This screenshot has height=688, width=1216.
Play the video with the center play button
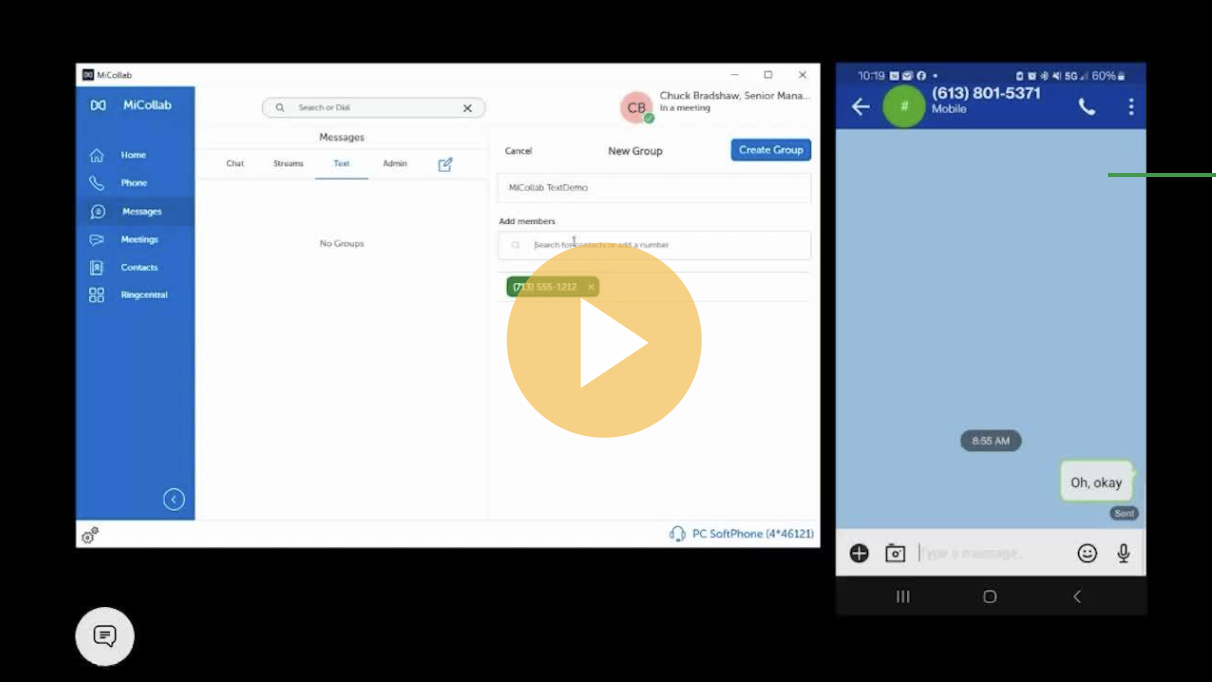[x=604, y=341]
